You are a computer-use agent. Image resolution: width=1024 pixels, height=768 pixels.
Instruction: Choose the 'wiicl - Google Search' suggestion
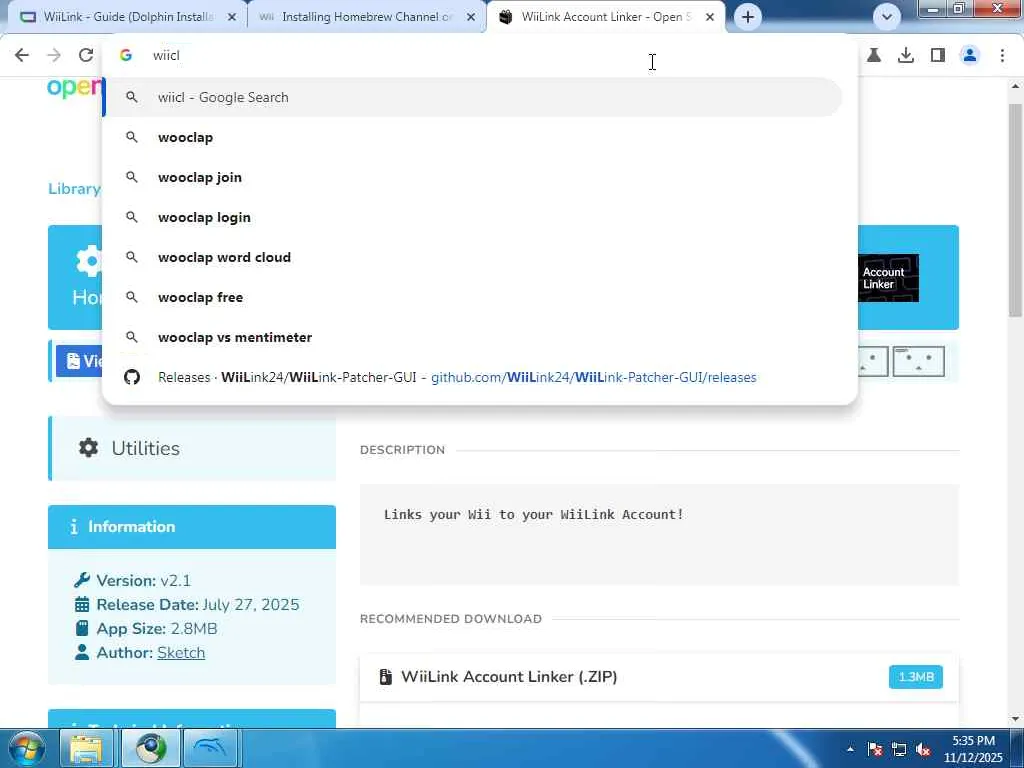click(473, 97)
